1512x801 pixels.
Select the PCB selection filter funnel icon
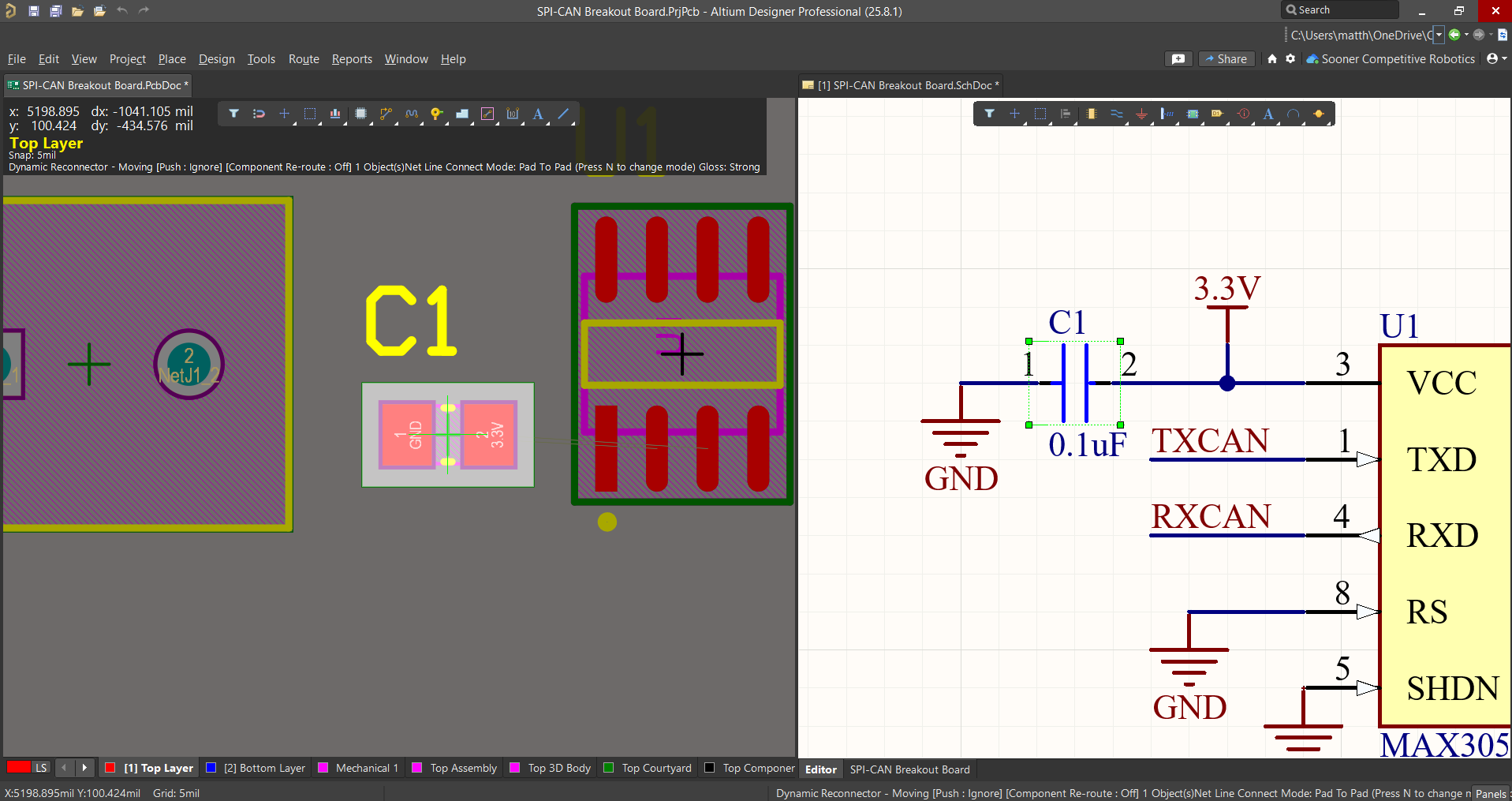(x=234, y=114)
